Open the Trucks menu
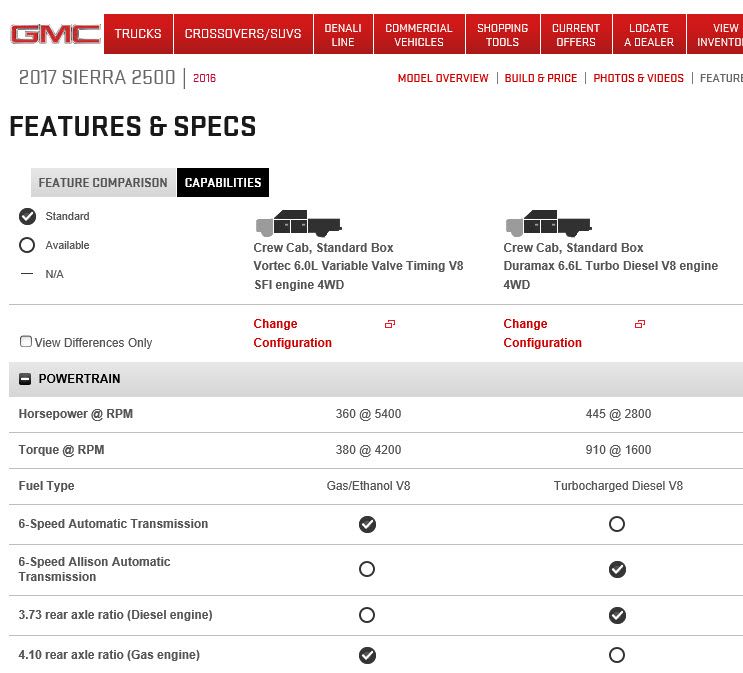This screenshot has width=743, height=673. coord(138,34)
